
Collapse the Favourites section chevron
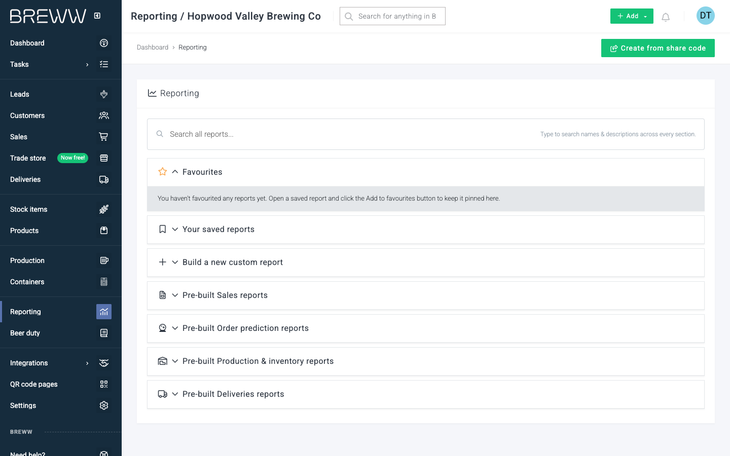coord(175,172)
